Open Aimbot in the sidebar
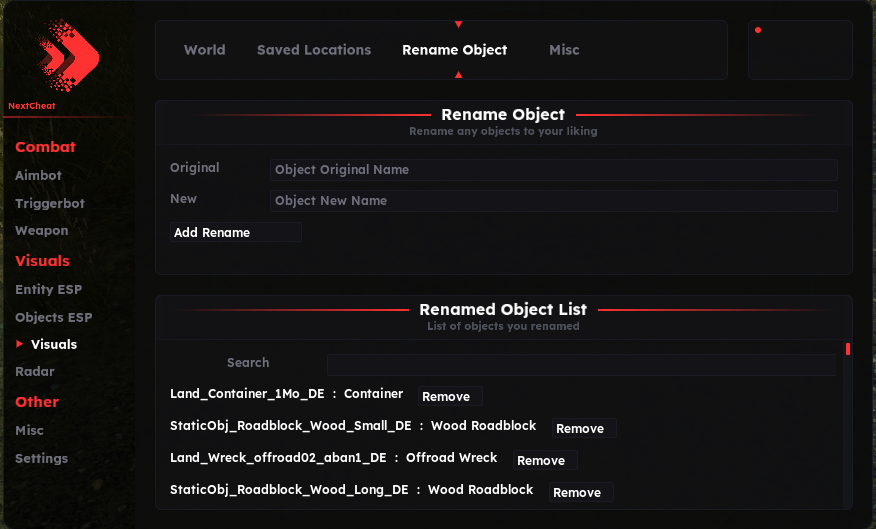This screenshot has height=529, width=876. pyautogui.click(x=38, y=175)
